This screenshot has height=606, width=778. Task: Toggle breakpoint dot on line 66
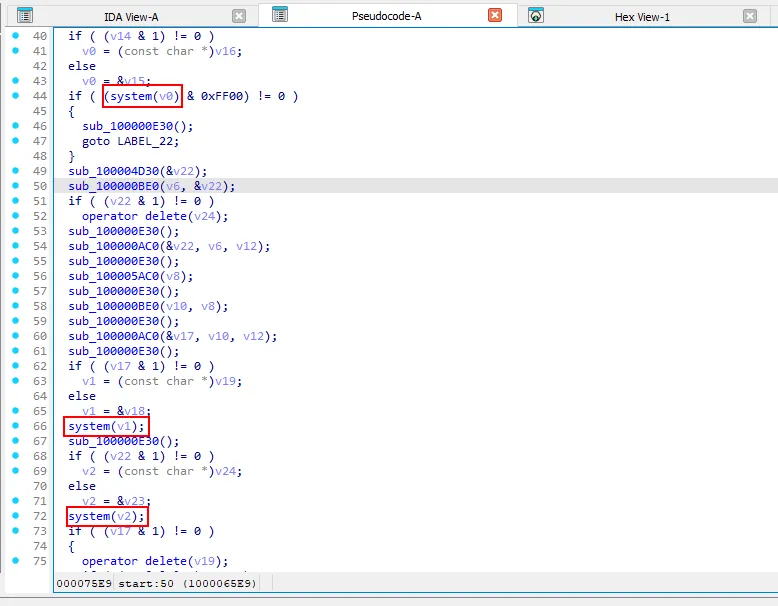point(15,426)
